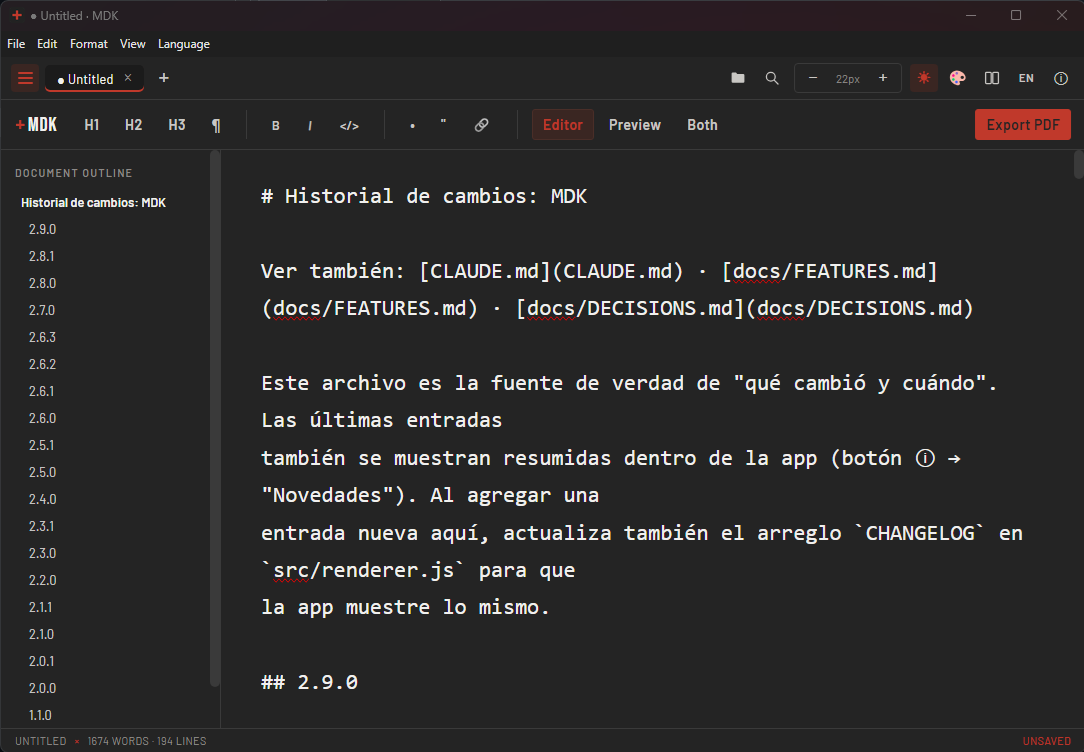Switch to Editor view mode
This screenshot has height=752, width=1084.
pos(563,125)
